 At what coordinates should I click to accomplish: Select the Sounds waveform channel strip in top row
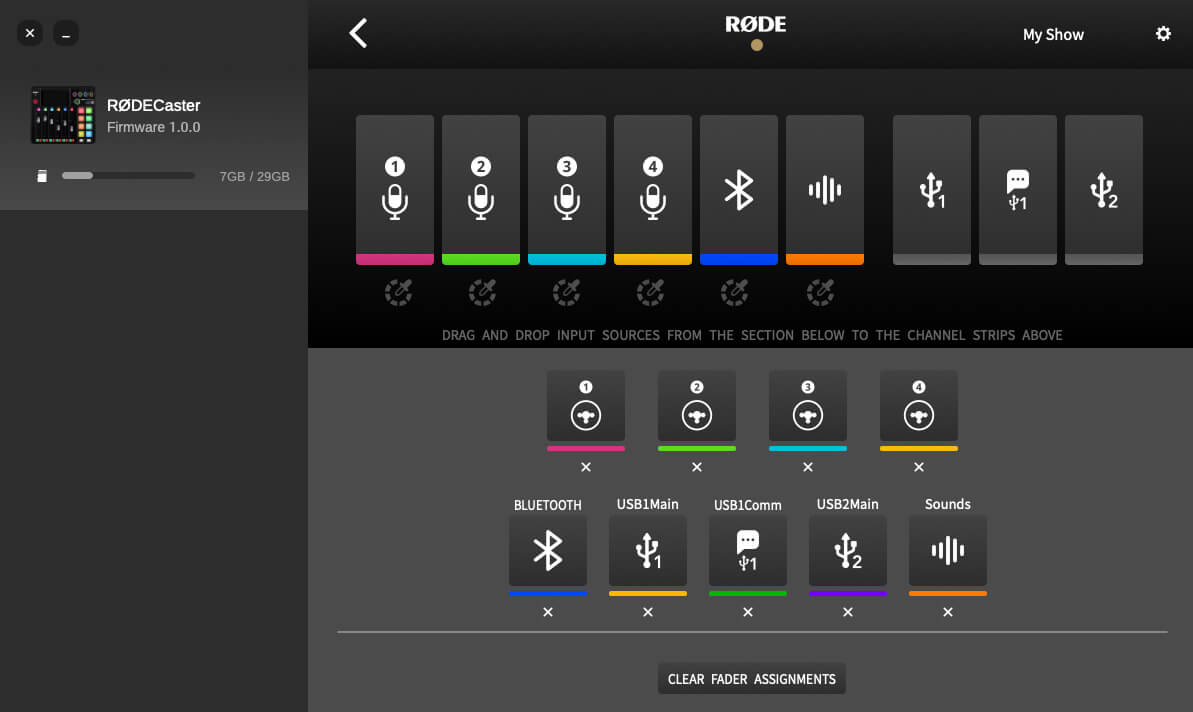[825, 189]
